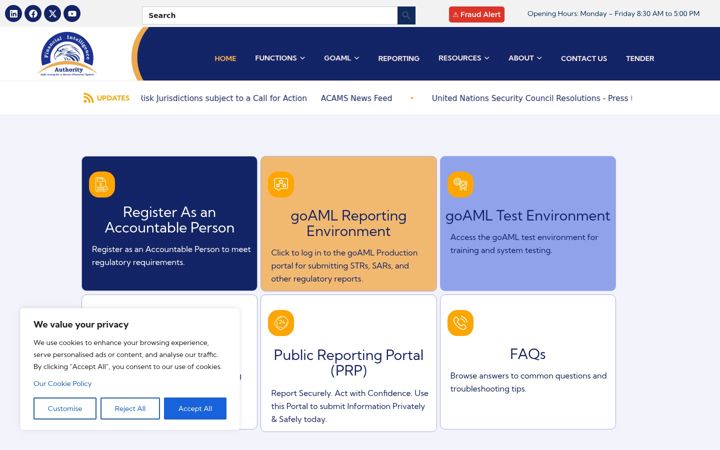Screen dimensions: 720x450
Task: Open the FAQs heading
Action: (x=528, y=354)
